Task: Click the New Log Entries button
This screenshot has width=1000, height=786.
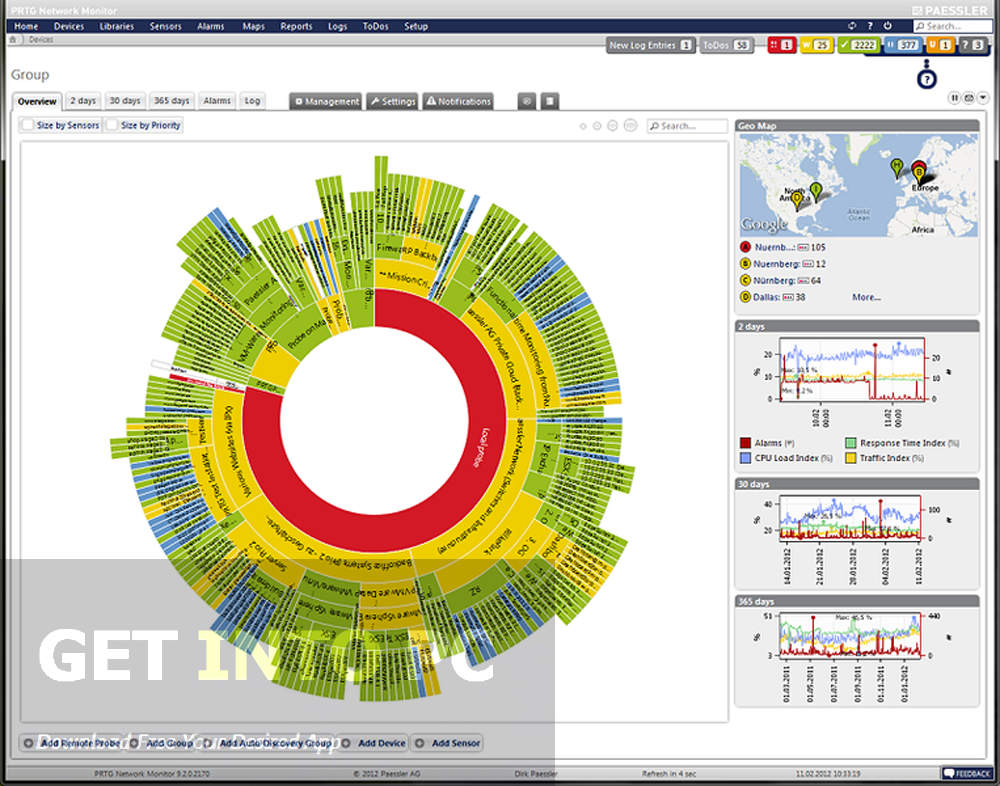Action: tap(650, 45)
